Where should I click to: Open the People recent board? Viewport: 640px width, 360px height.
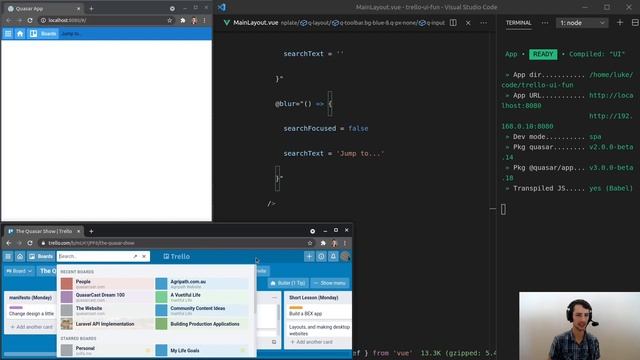107,283
